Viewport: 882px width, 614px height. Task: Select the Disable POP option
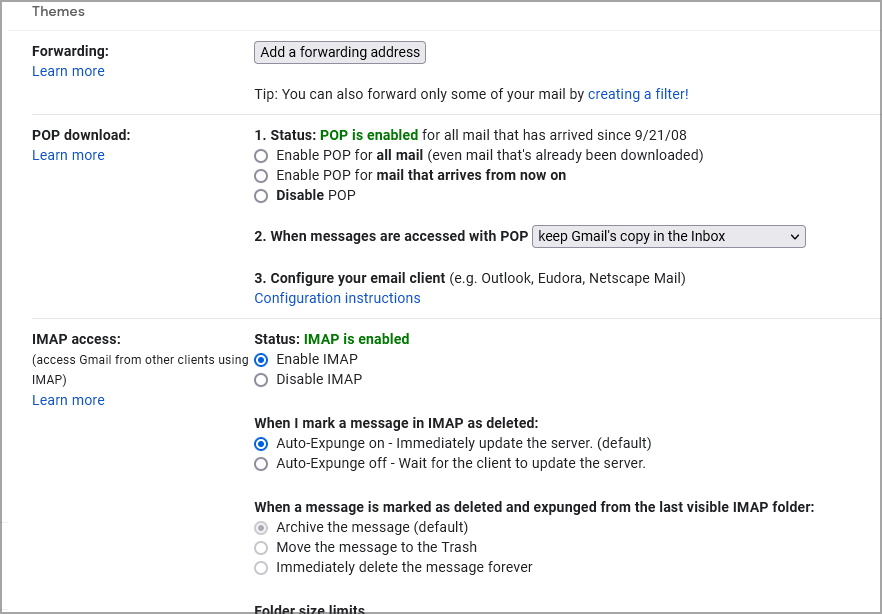[261, 196]
